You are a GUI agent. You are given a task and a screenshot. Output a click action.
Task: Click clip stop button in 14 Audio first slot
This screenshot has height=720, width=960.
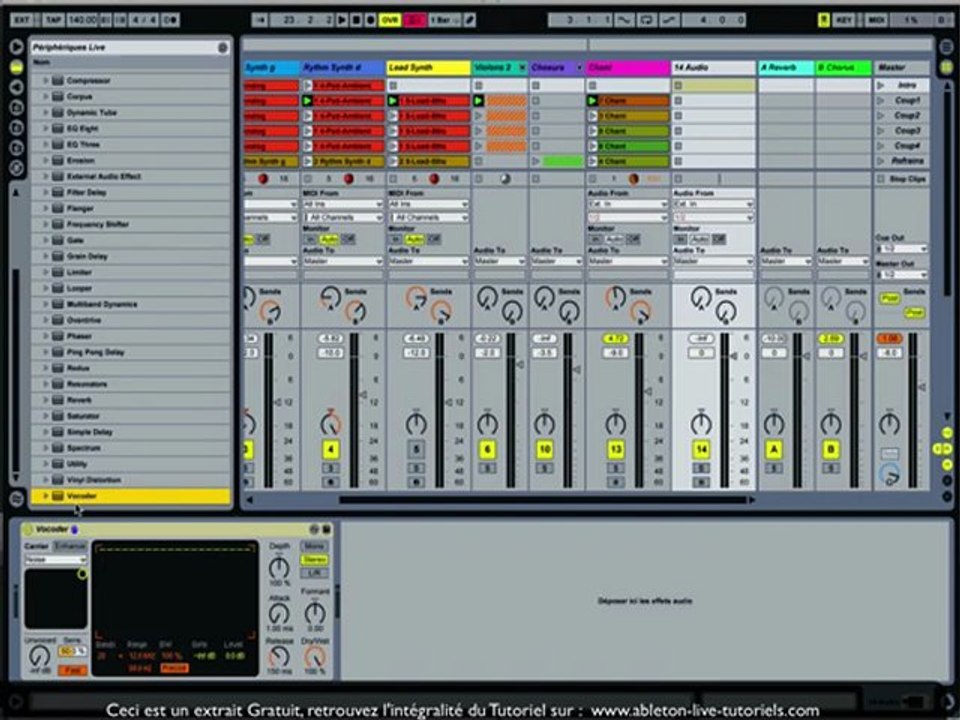point(678,86)
